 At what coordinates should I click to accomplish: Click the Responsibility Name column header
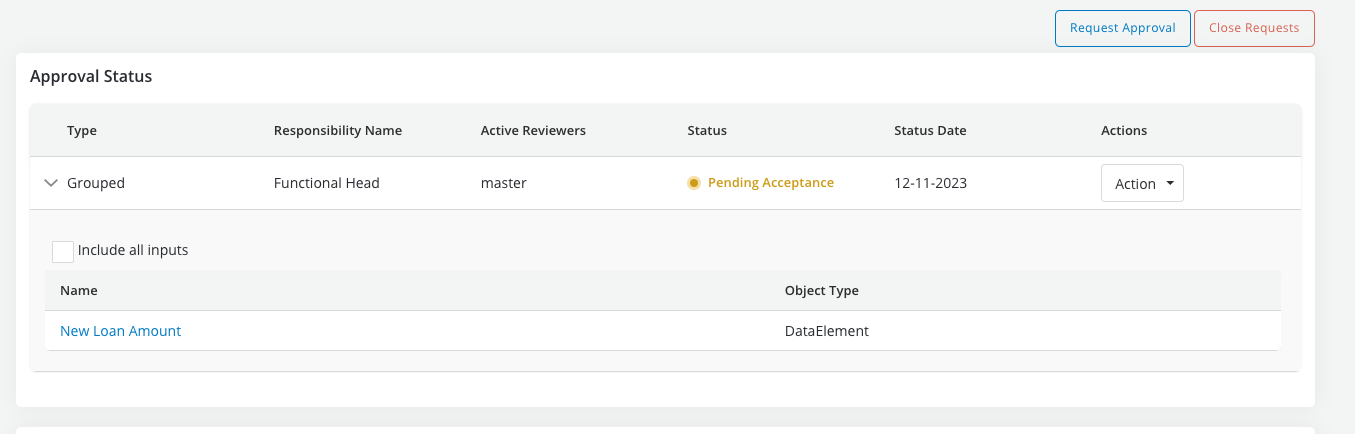click(337, 131)
